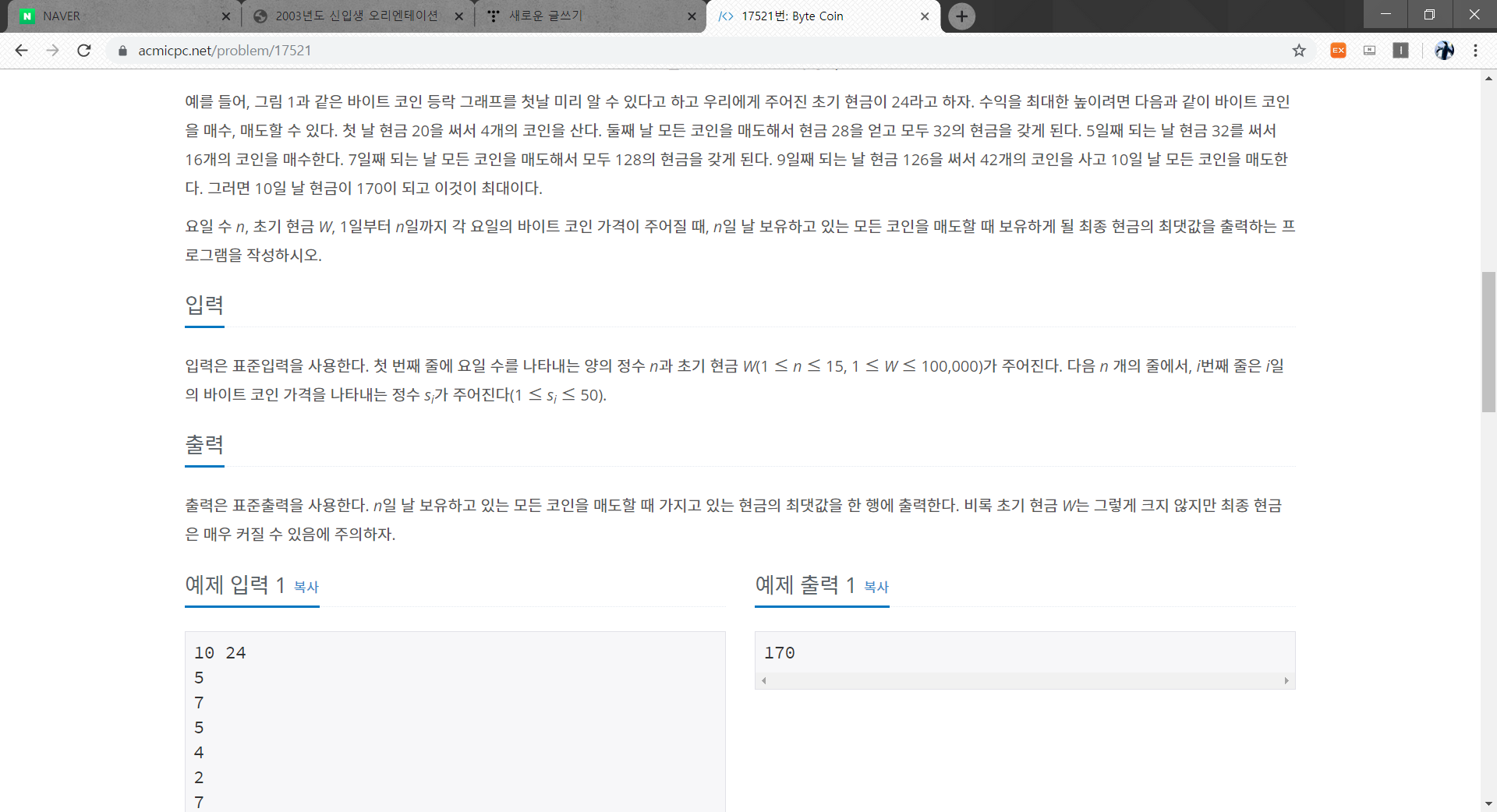
Task: Switch to the 새로운 글쓰기 tab
Action: [x=589, y=16]
